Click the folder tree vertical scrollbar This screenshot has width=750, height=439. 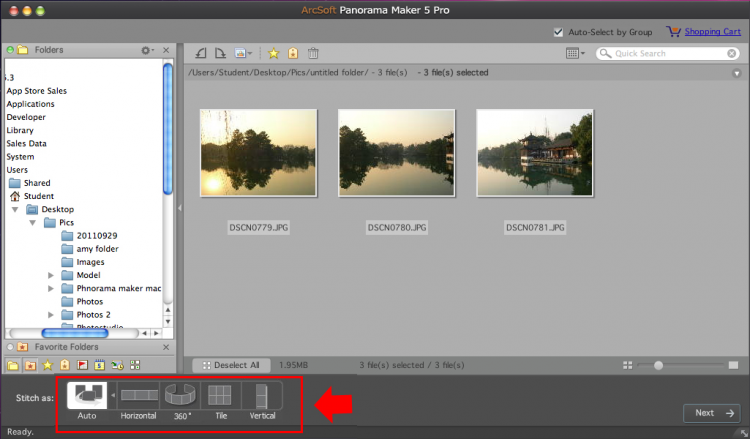tap(167, 129)
